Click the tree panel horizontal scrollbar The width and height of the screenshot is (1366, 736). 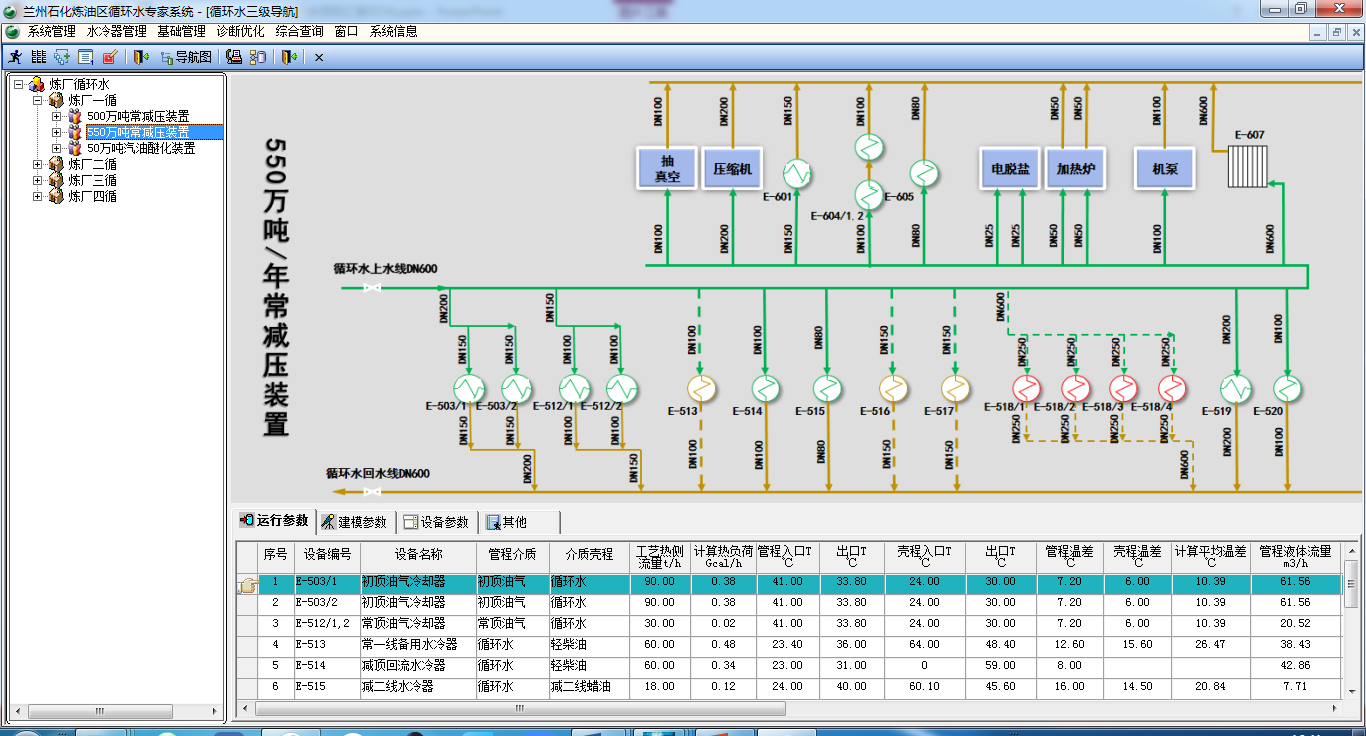[x=100, y=712]
